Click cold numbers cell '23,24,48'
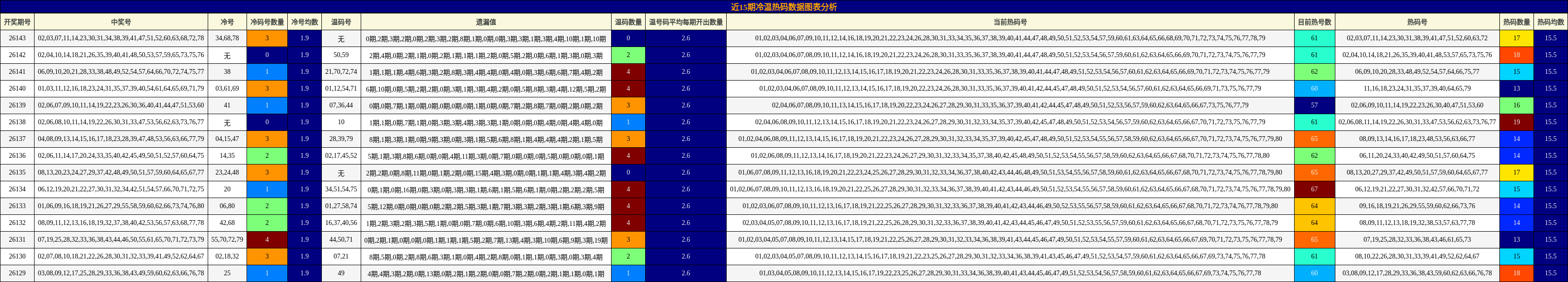Viewport: 1568px width, 282px height. click(x=227, y=172)
